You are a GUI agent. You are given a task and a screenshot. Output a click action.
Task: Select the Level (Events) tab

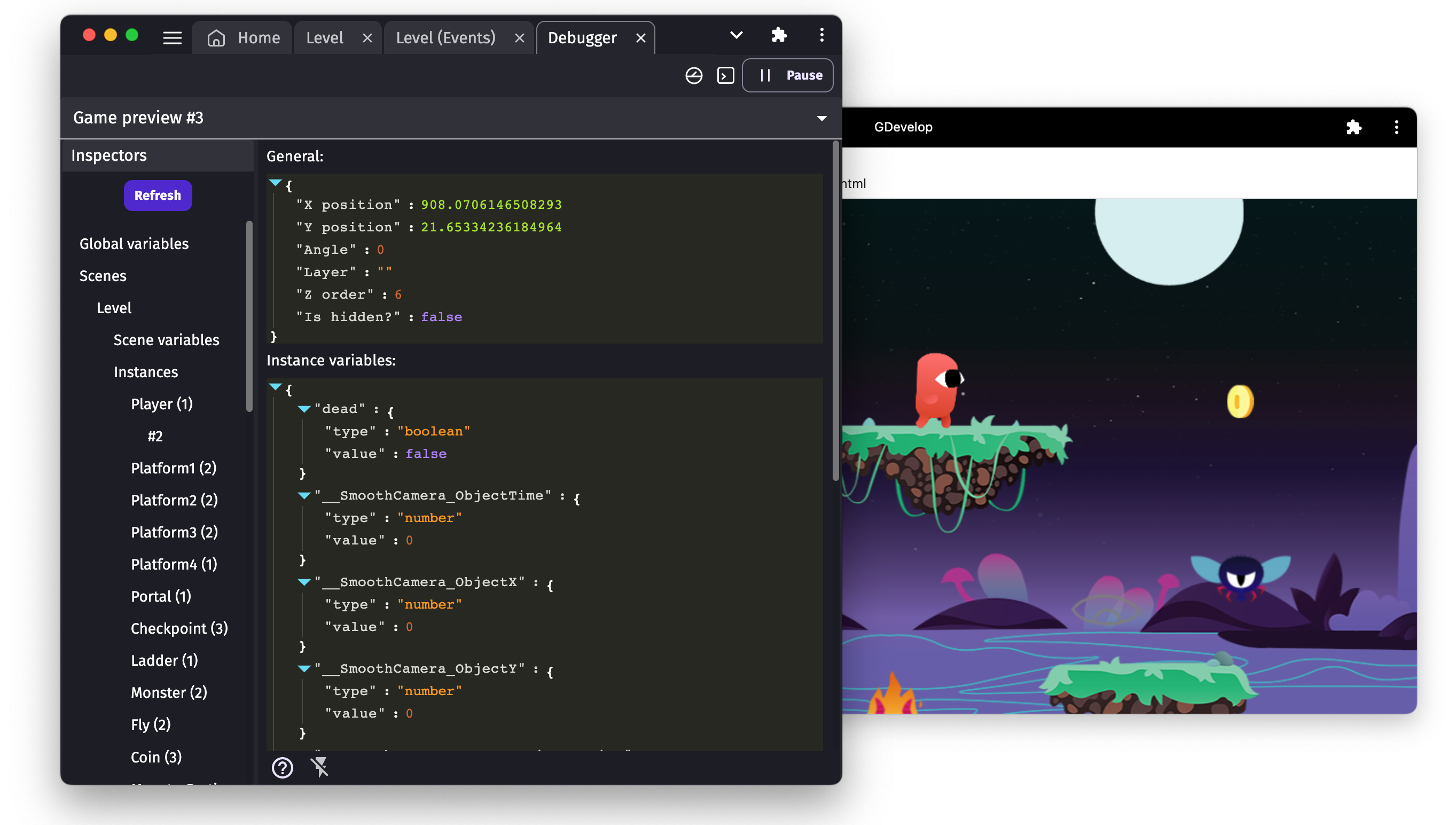[444, 37]
